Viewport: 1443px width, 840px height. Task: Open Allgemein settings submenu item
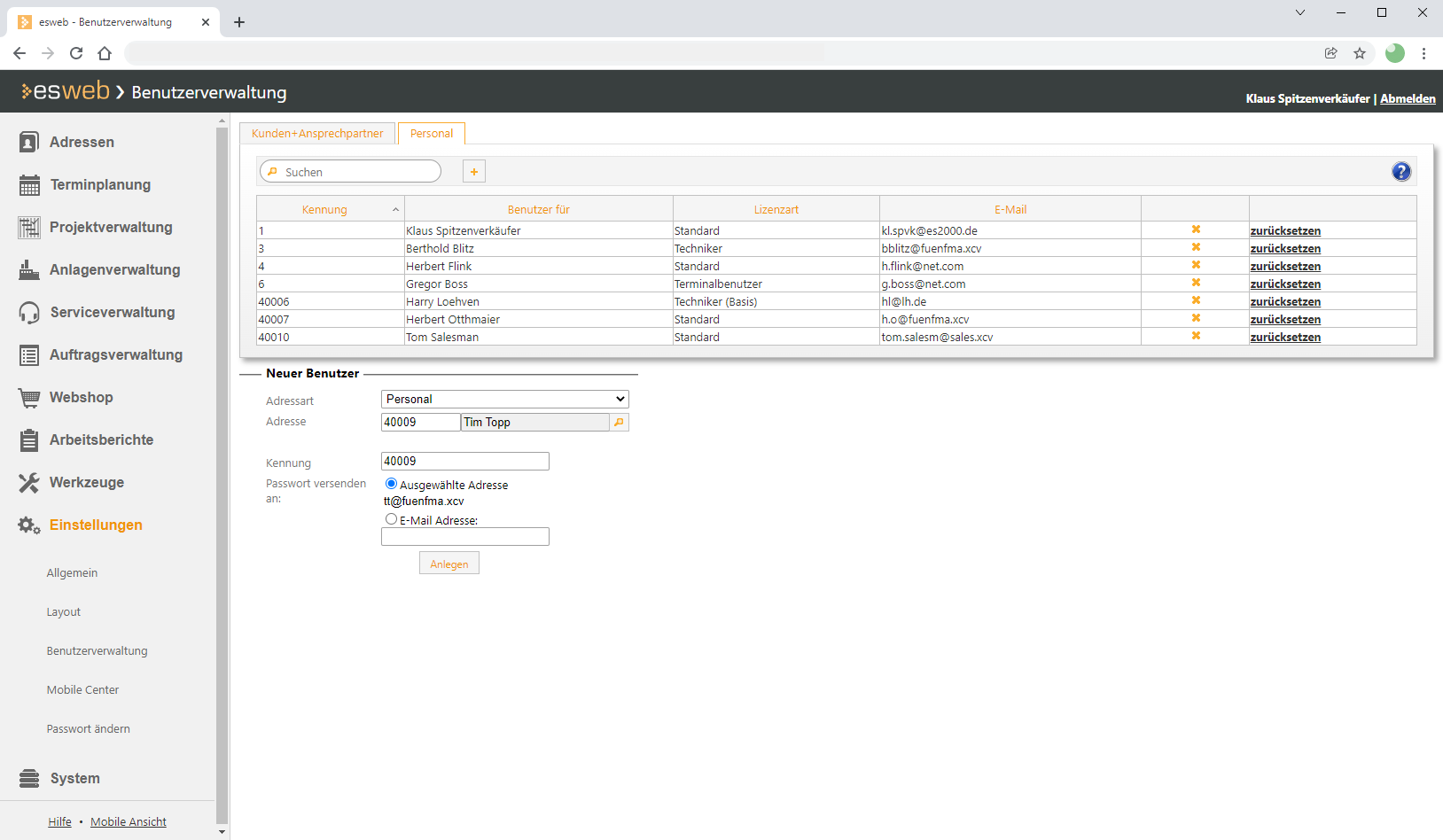click(x=73, y=573)
